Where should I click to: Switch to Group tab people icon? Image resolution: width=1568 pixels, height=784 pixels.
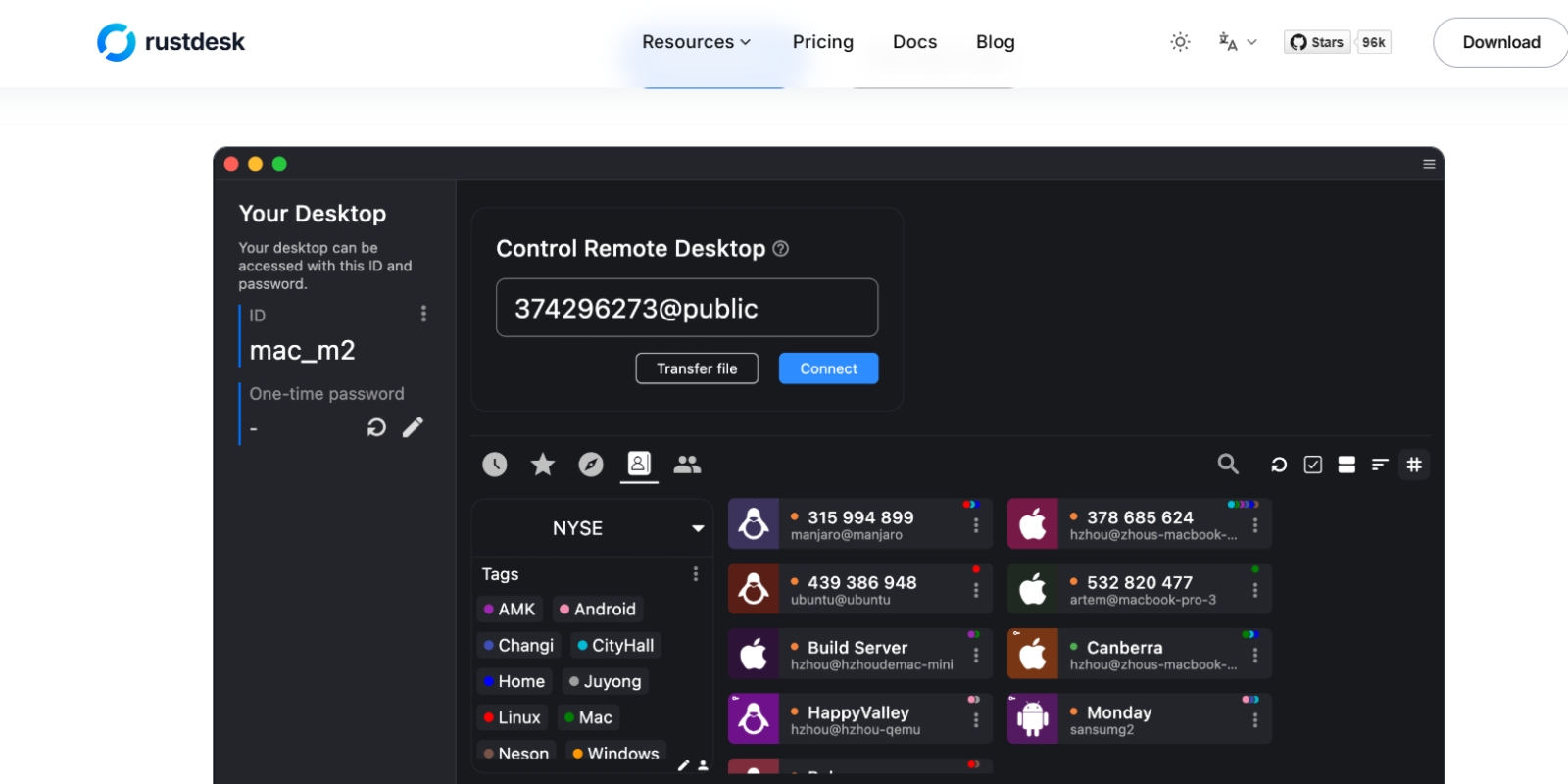click(687, 465)
